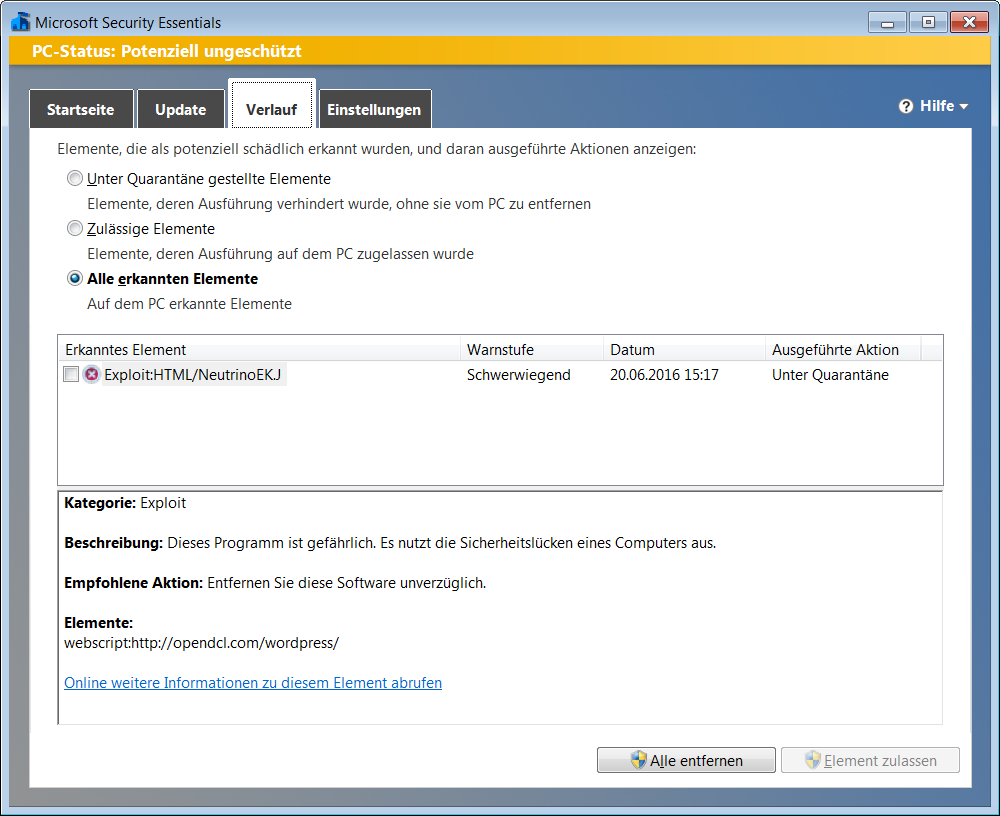
Task: Open the Einstellungen tab
Action: [x=374, y=109]
